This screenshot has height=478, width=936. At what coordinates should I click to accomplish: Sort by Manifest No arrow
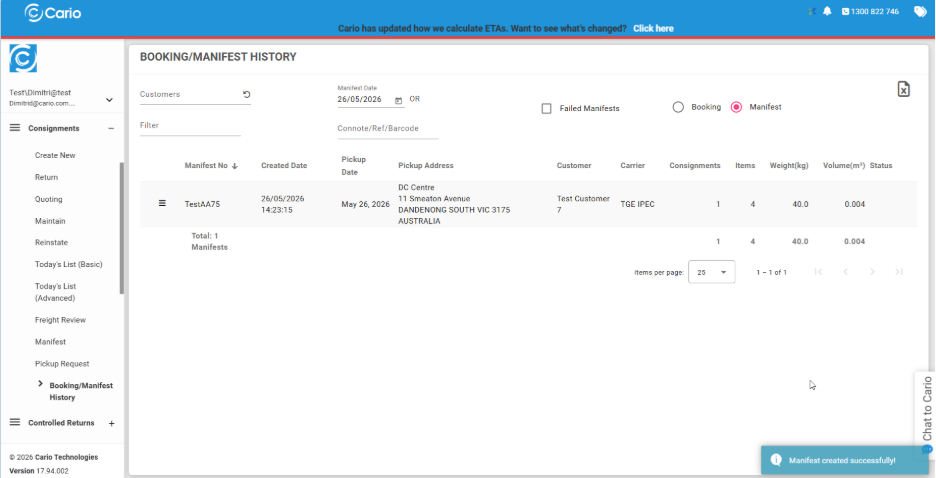(235, 166)
